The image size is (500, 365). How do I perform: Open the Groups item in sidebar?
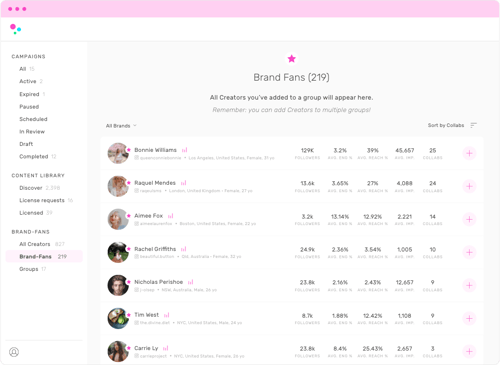pyautogui.click(x=29, y=269)
